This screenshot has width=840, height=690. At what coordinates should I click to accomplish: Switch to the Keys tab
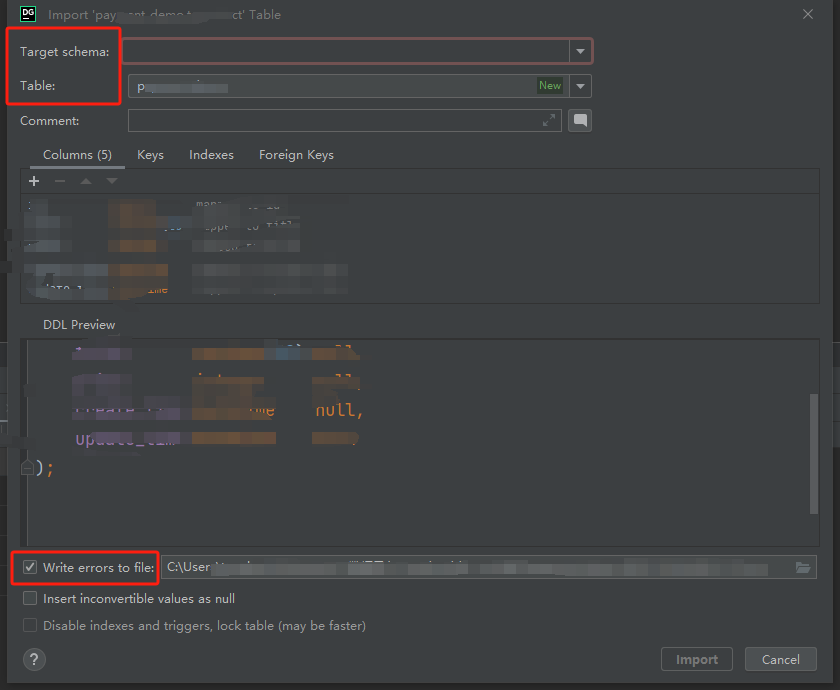[151, 155]
